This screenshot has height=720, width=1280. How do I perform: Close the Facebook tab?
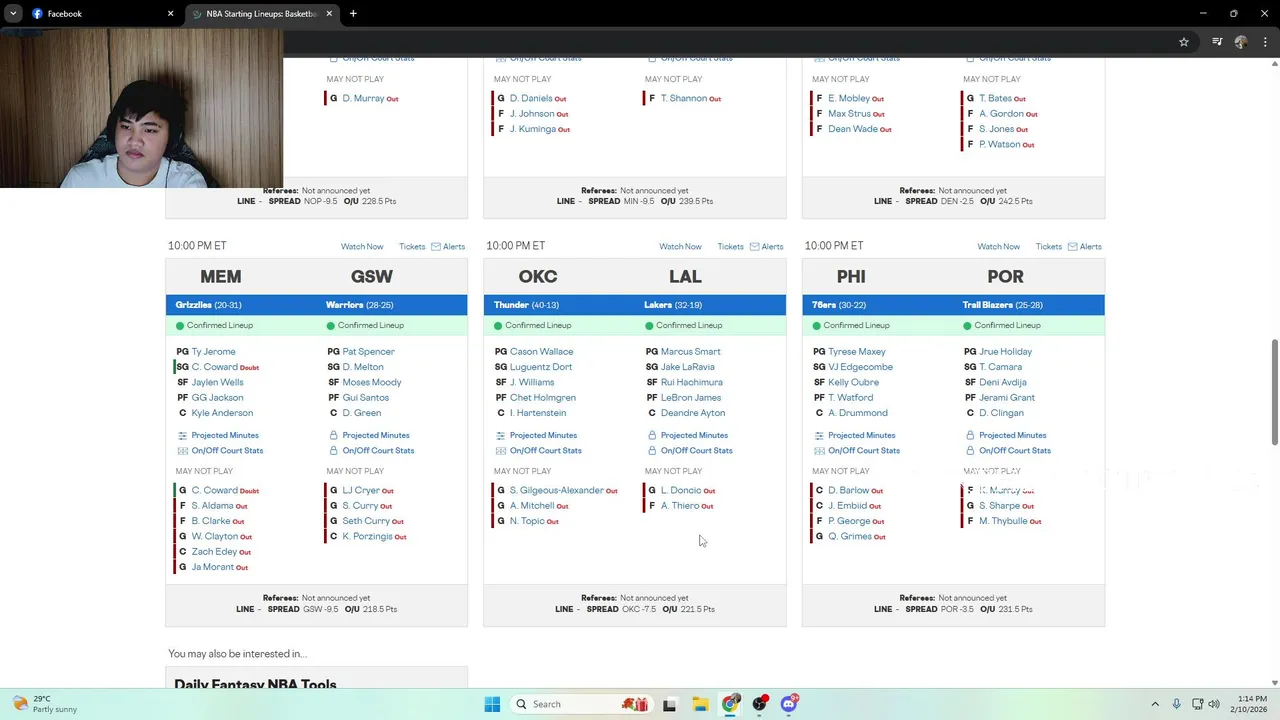point(170,14)
